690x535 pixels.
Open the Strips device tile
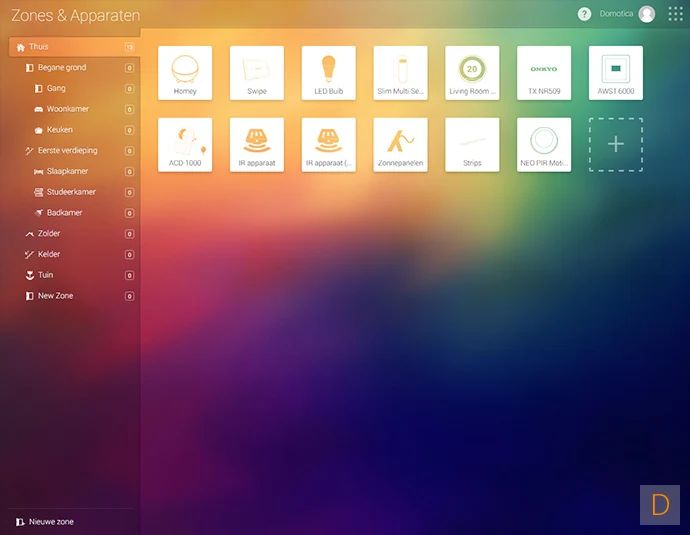pyautogui.click(x=472, y=145)
